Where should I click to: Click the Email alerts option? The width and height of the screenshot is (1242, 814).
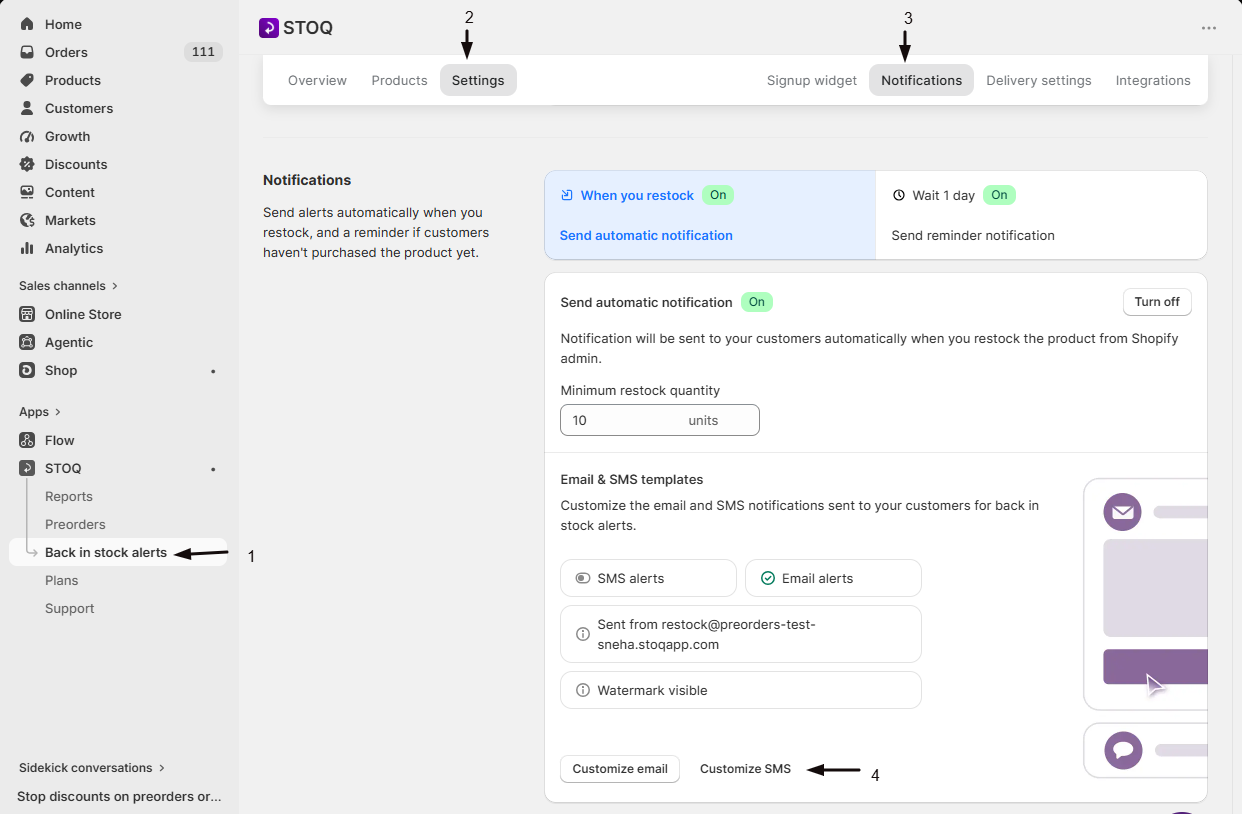pos(833,578)
